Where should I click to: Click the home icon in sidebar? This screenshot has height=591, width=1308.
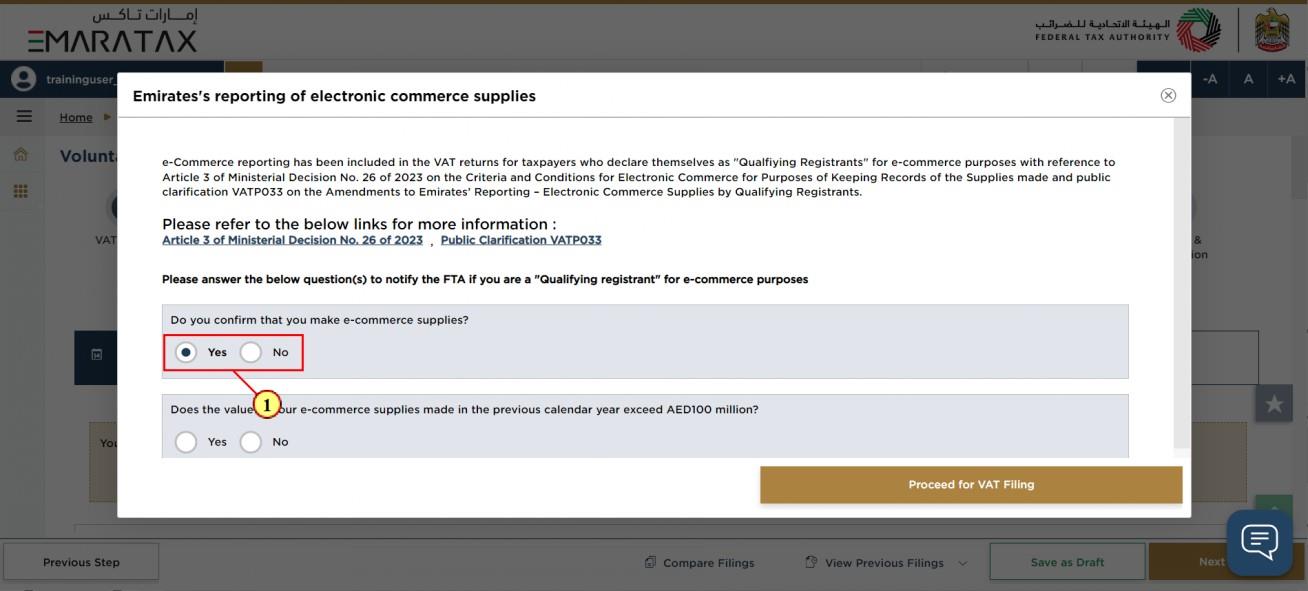(20, 155)
